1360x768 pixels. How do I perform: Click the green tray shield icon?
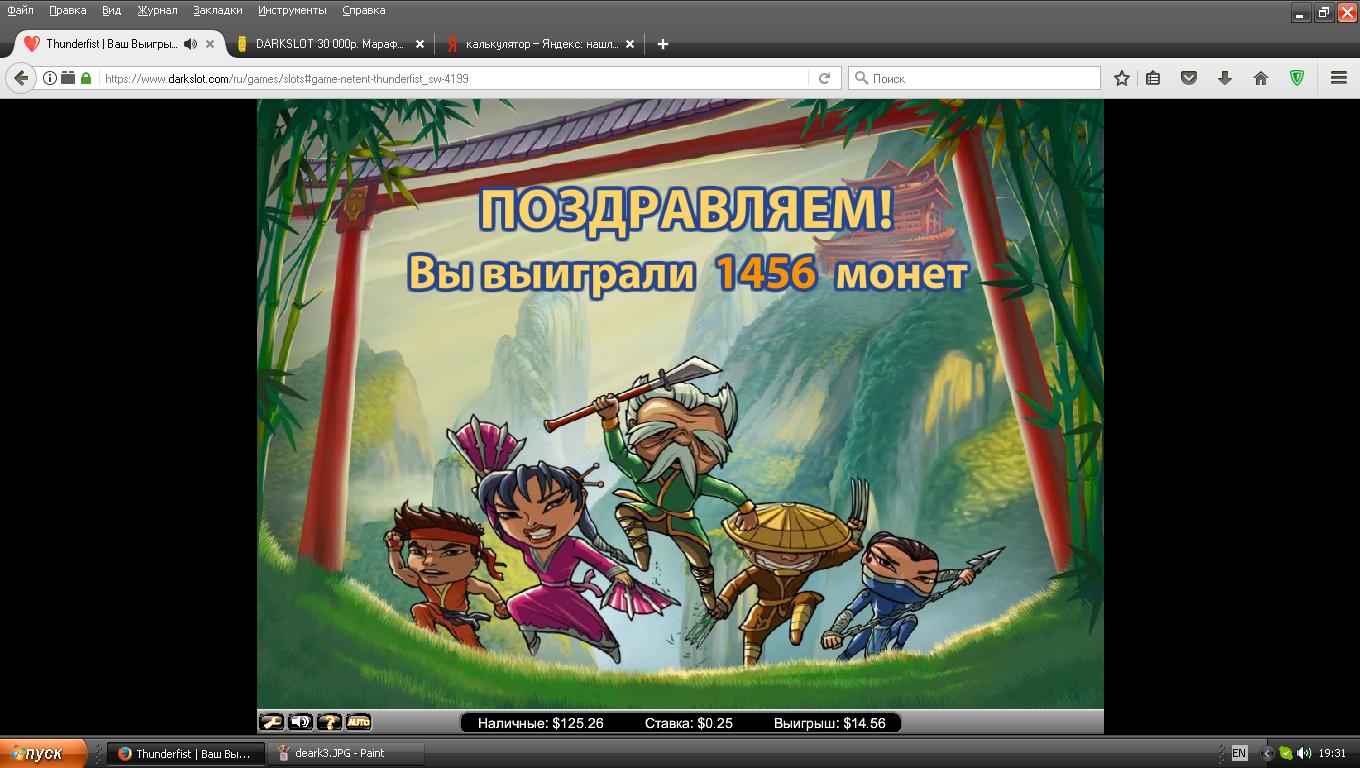tap(1286, 753)
